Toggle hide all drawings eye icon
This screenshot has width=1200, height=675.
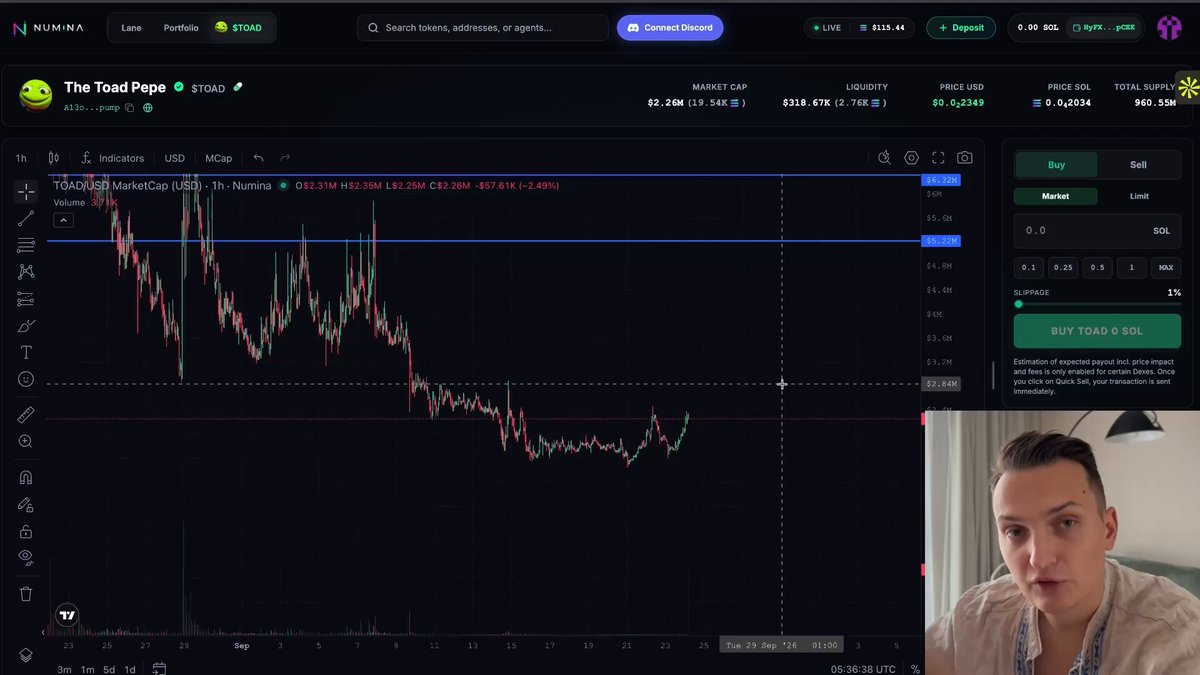(26, 557)
